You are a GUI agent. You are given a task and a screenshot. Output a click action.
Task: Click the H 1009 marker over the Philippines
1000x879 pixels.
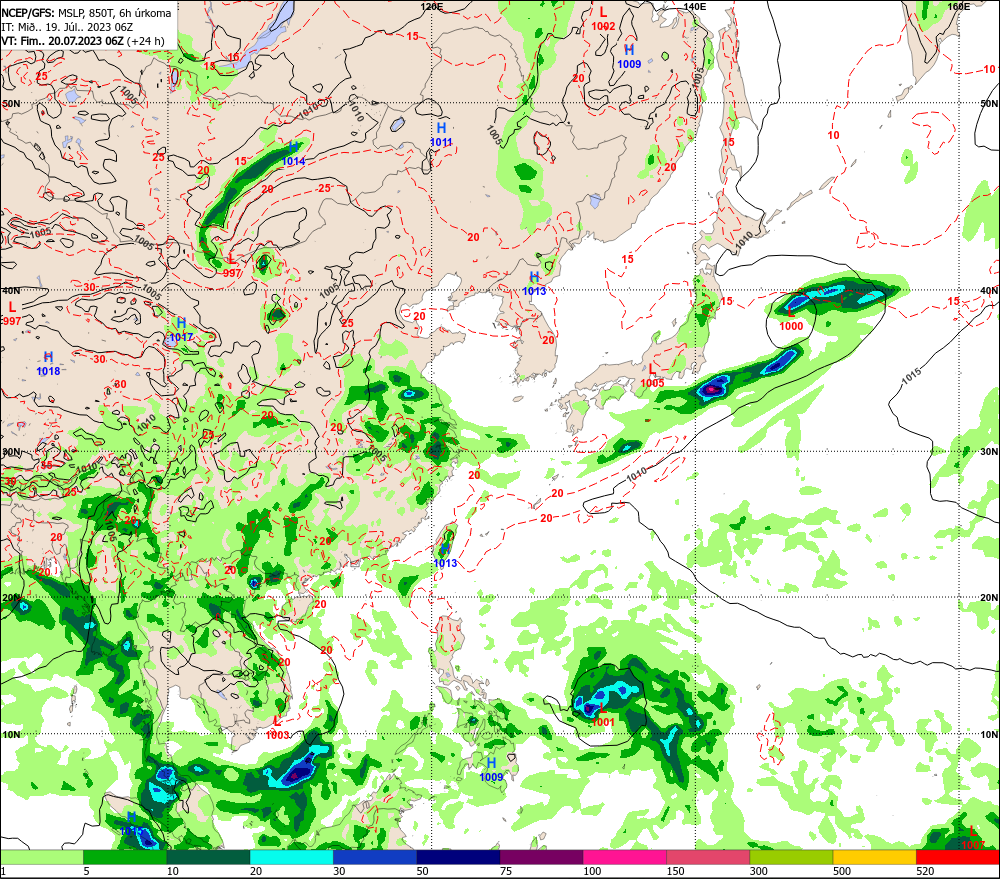(x=491, y=770)
